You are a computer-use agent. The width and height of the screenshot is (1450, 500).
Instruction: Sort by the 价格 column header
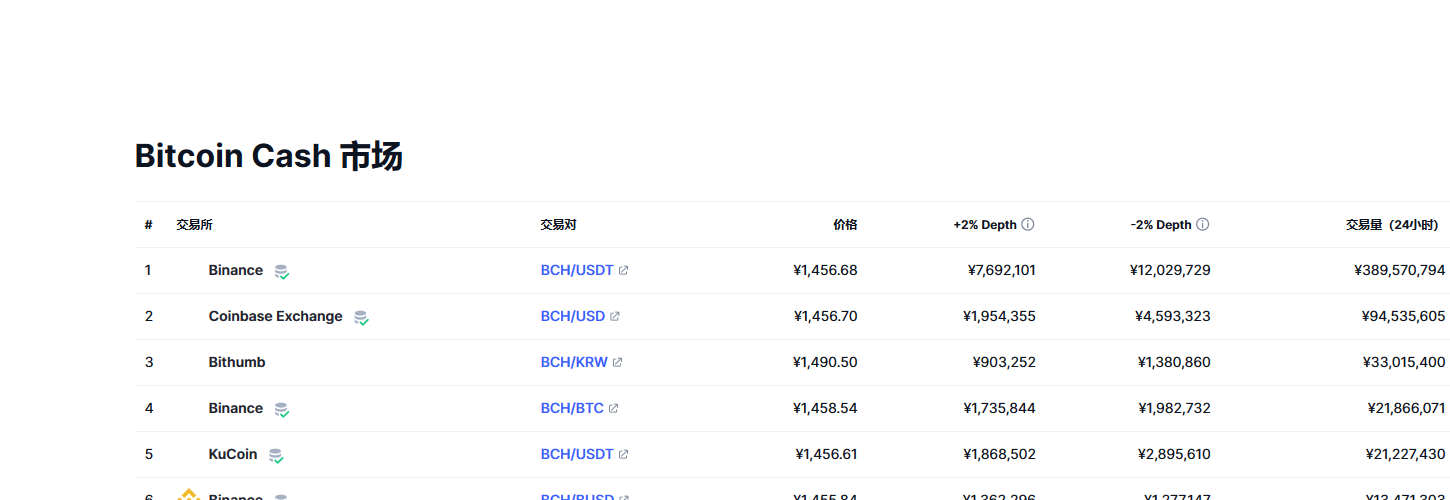point(845,225)
